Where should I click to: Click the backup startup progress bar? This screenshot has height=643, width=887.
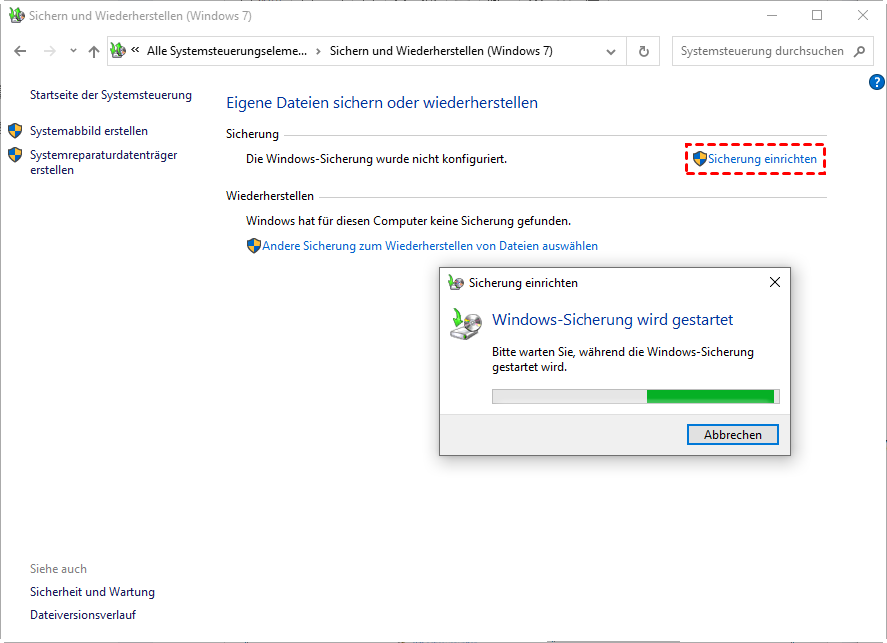[x=636, y=396]
